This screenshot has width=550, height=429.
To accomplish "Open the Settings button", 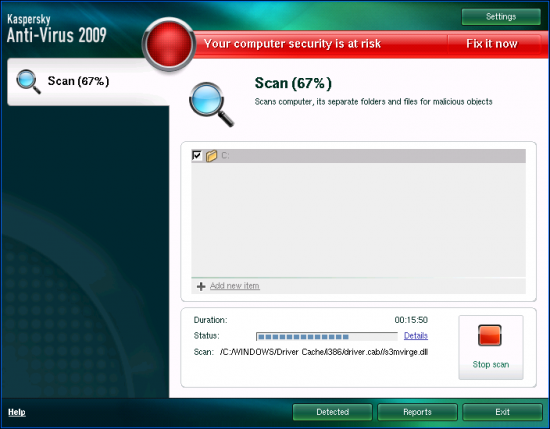I will [501, 16].
